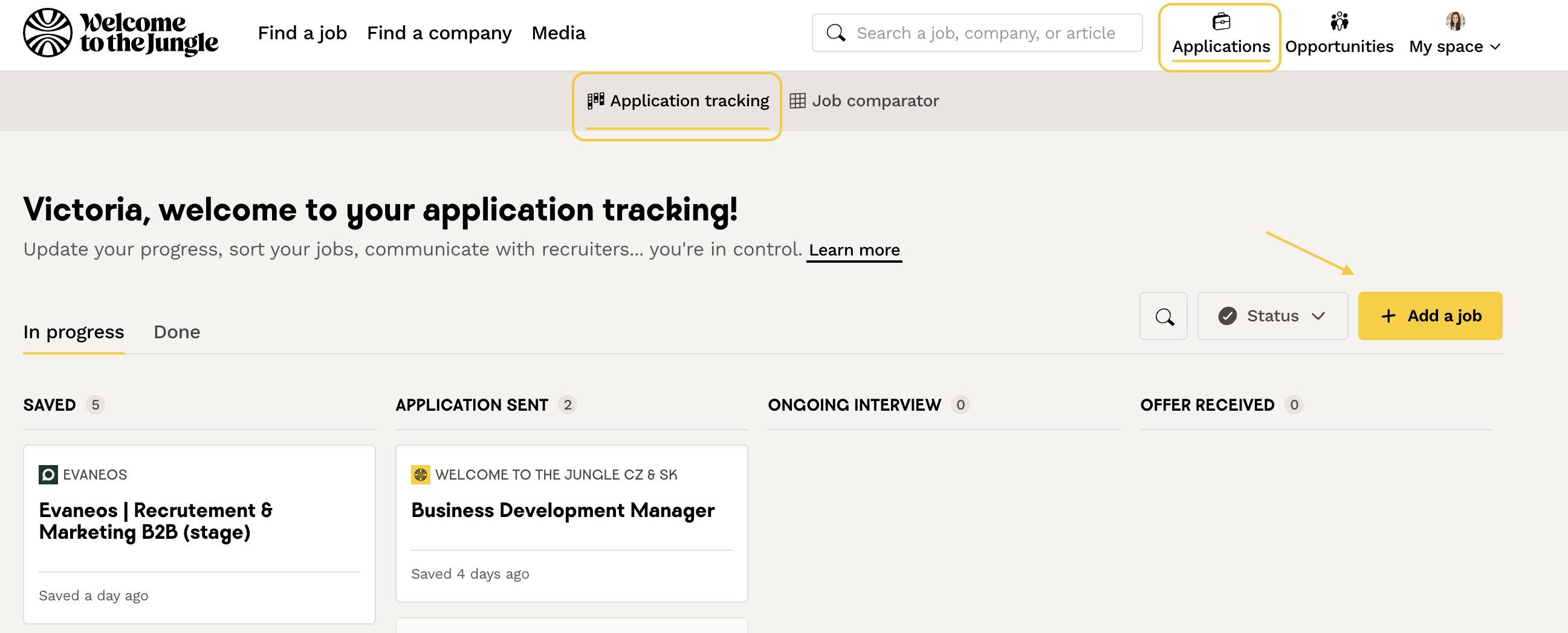Switch to the Done tab

177,332
